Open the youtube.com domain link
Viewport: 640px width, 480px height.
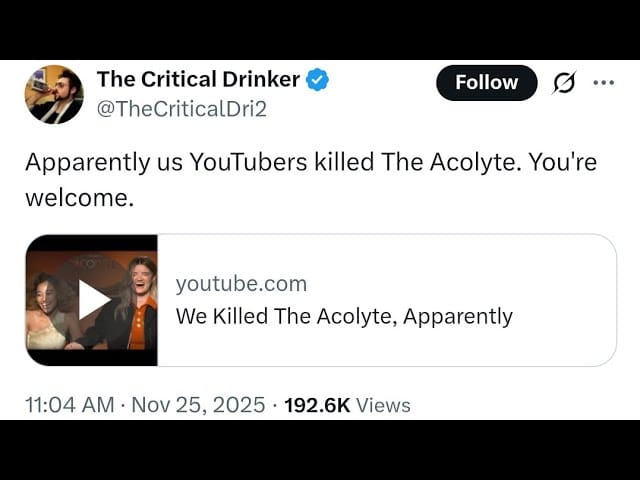click(241, 284)
